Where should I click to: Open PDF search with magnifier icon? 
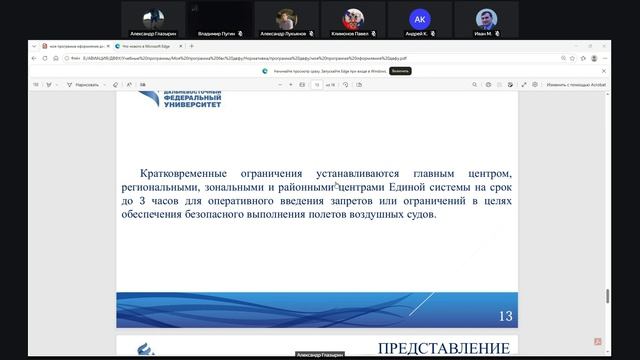click(474, 85)
